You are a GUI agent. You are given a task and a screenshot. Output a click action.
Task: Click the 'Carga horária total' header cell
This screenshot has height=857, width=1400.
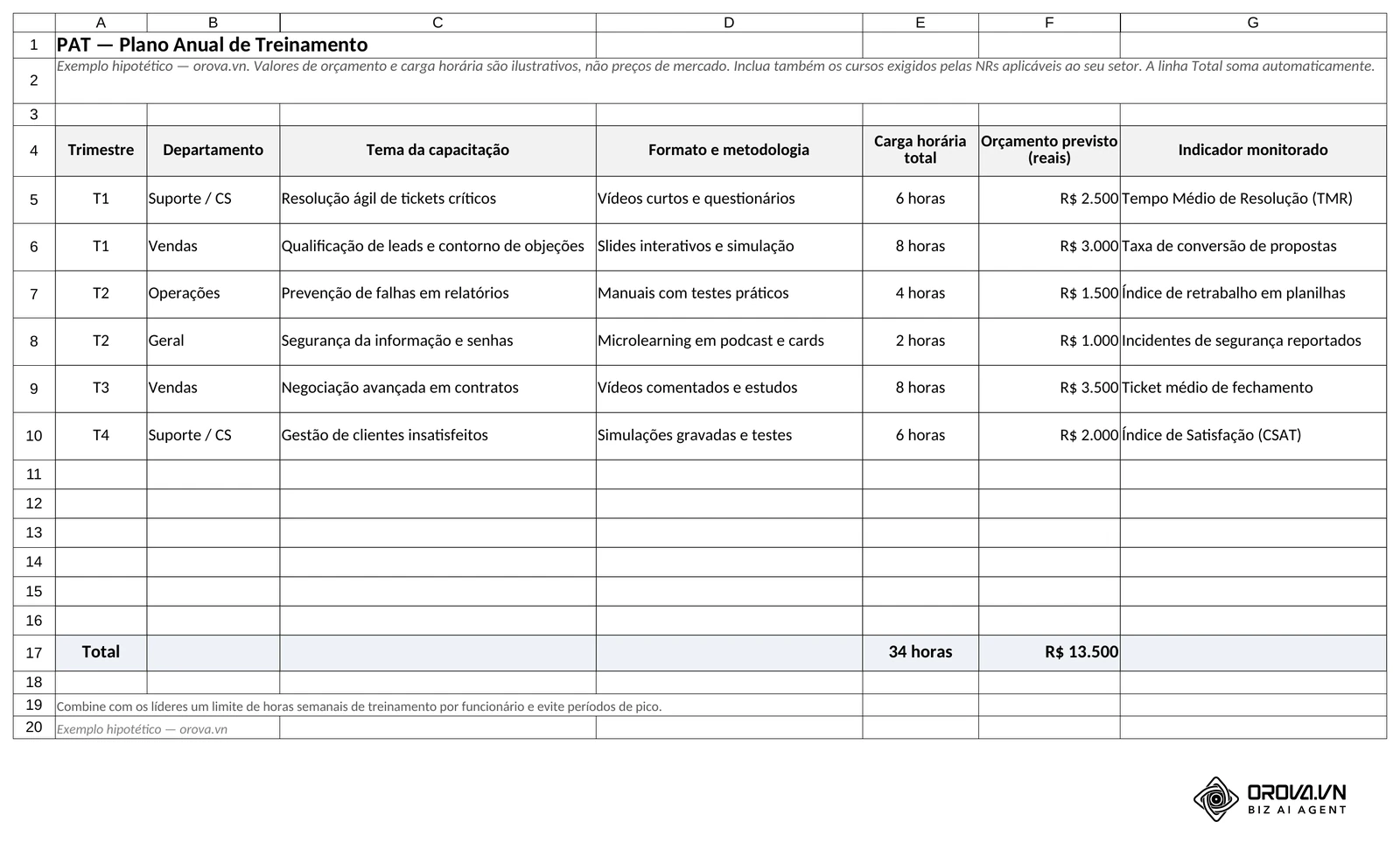920,151
